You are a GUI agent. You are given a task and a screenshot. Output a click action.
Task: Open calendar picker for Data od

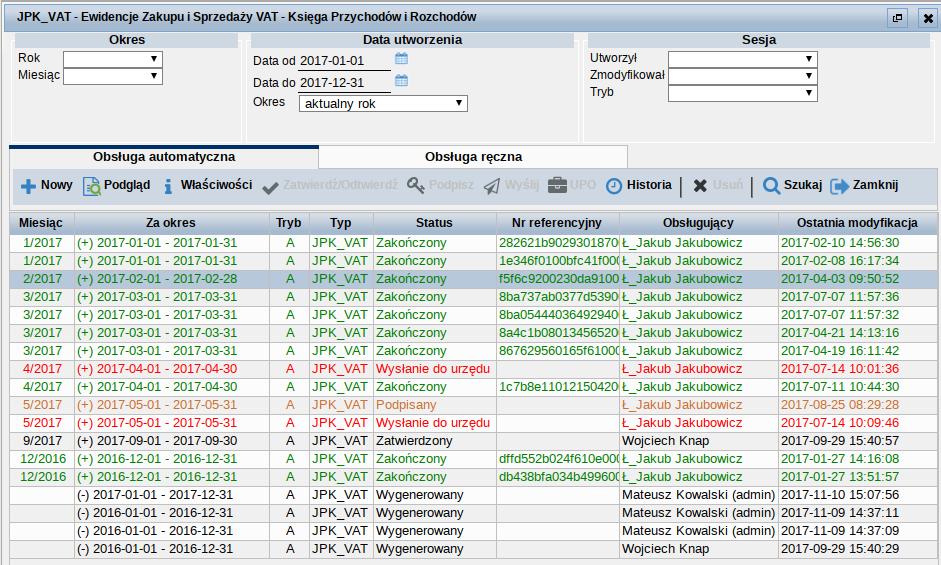coord(401,58)
